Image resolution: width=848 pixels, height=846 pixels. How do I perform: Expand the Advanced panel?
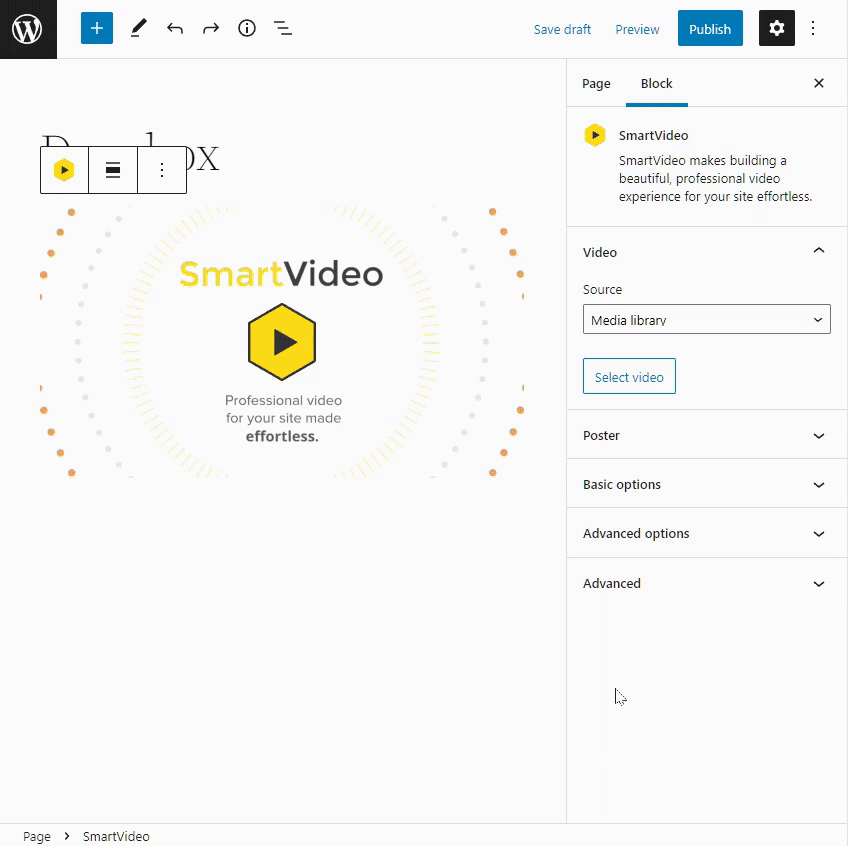pyautogui.click(x=706, y=583)
